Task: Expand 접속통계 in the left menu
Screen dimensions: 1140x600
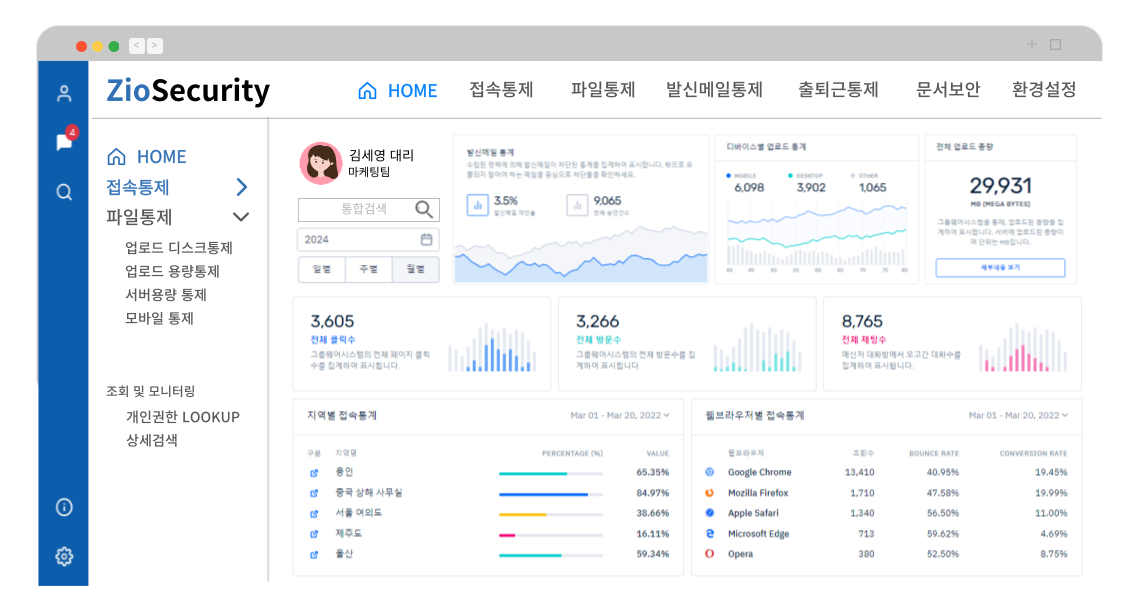Action: click(241, 187)
